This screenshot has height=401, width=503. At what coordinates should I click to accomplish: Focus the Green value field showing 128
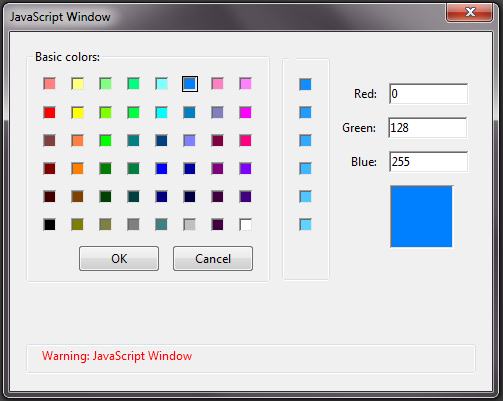coord(428,128)
